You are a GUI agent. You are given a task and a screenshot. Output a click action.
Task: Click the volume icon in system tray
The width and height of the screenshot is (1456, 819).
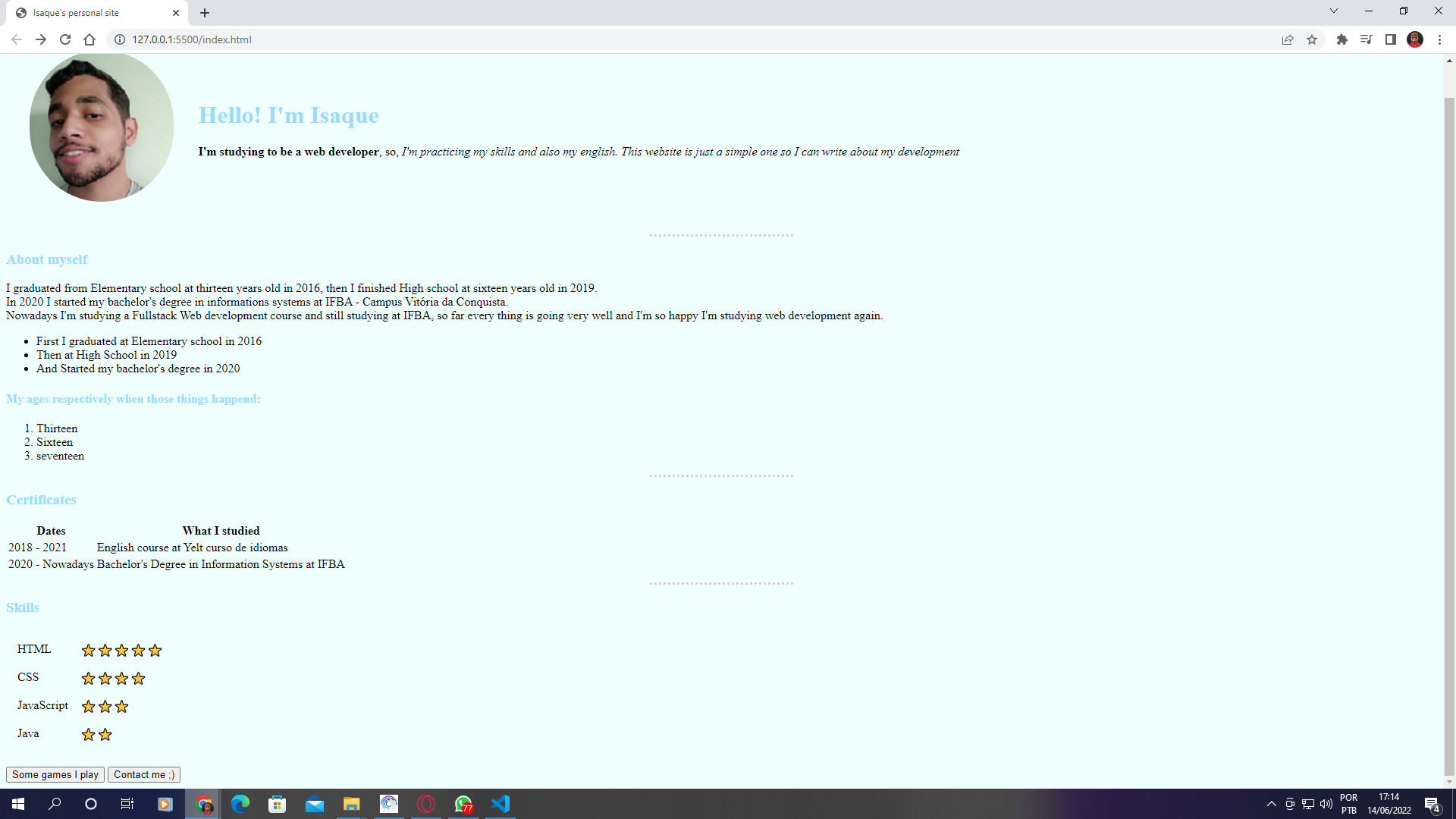click(x=1326, y=804)
